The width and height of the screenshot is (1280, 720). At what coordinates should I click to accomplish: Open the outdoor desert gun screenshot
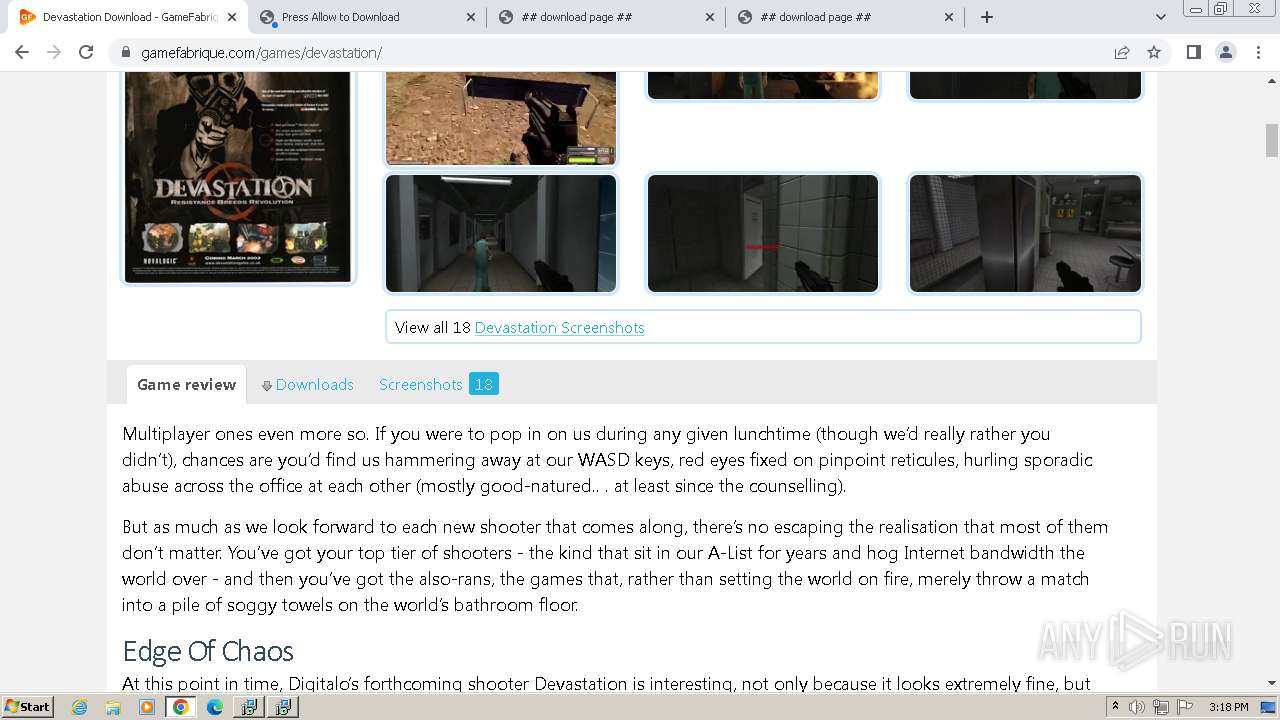[501, 118]
